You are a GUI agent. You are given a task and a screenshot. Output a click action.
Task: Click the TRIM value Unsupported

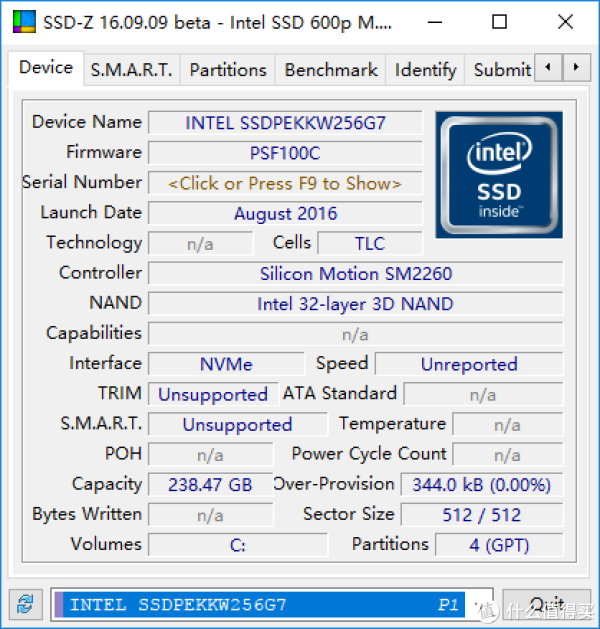coord(213,394)
